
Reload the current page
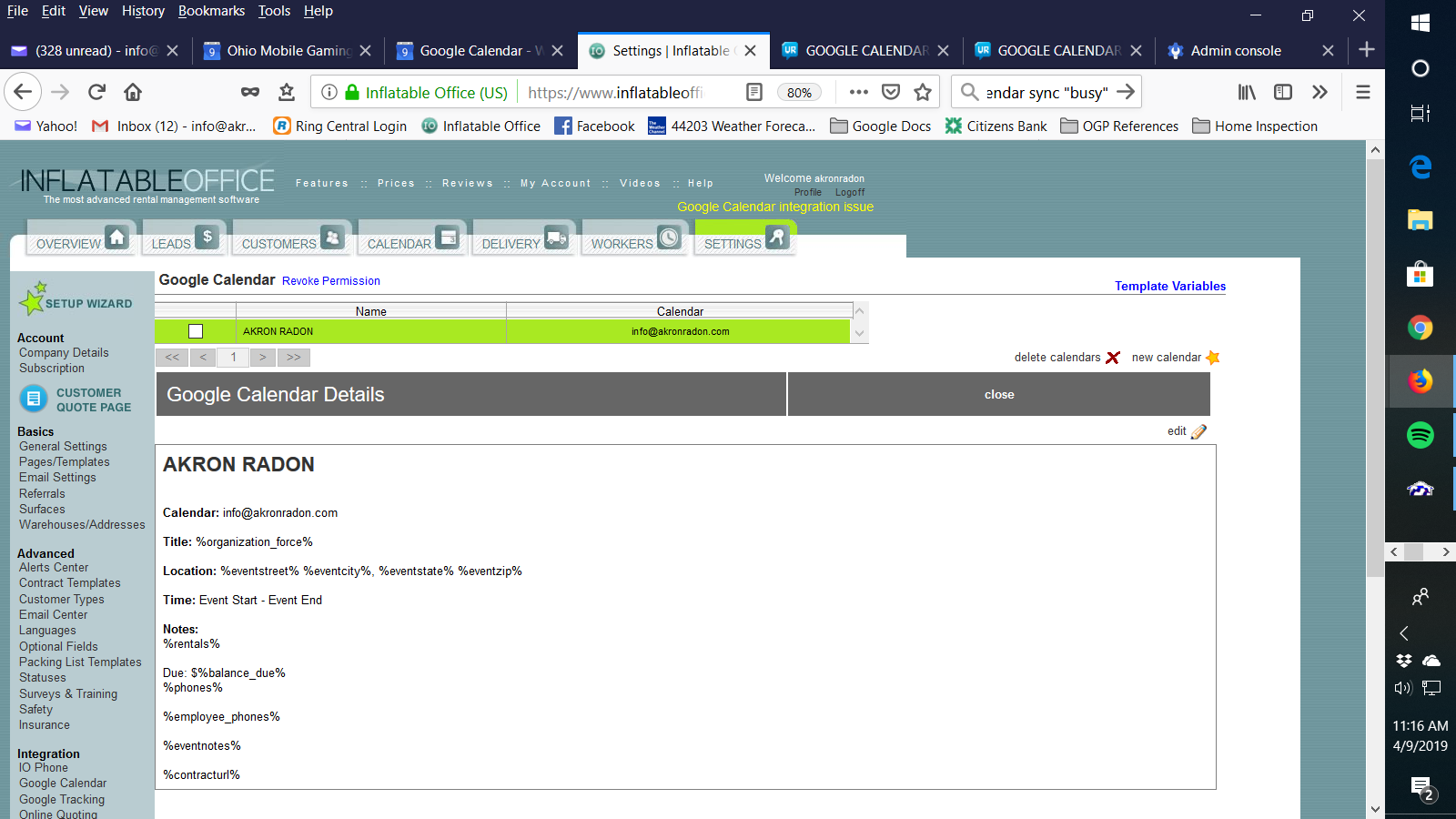(96, 92)
